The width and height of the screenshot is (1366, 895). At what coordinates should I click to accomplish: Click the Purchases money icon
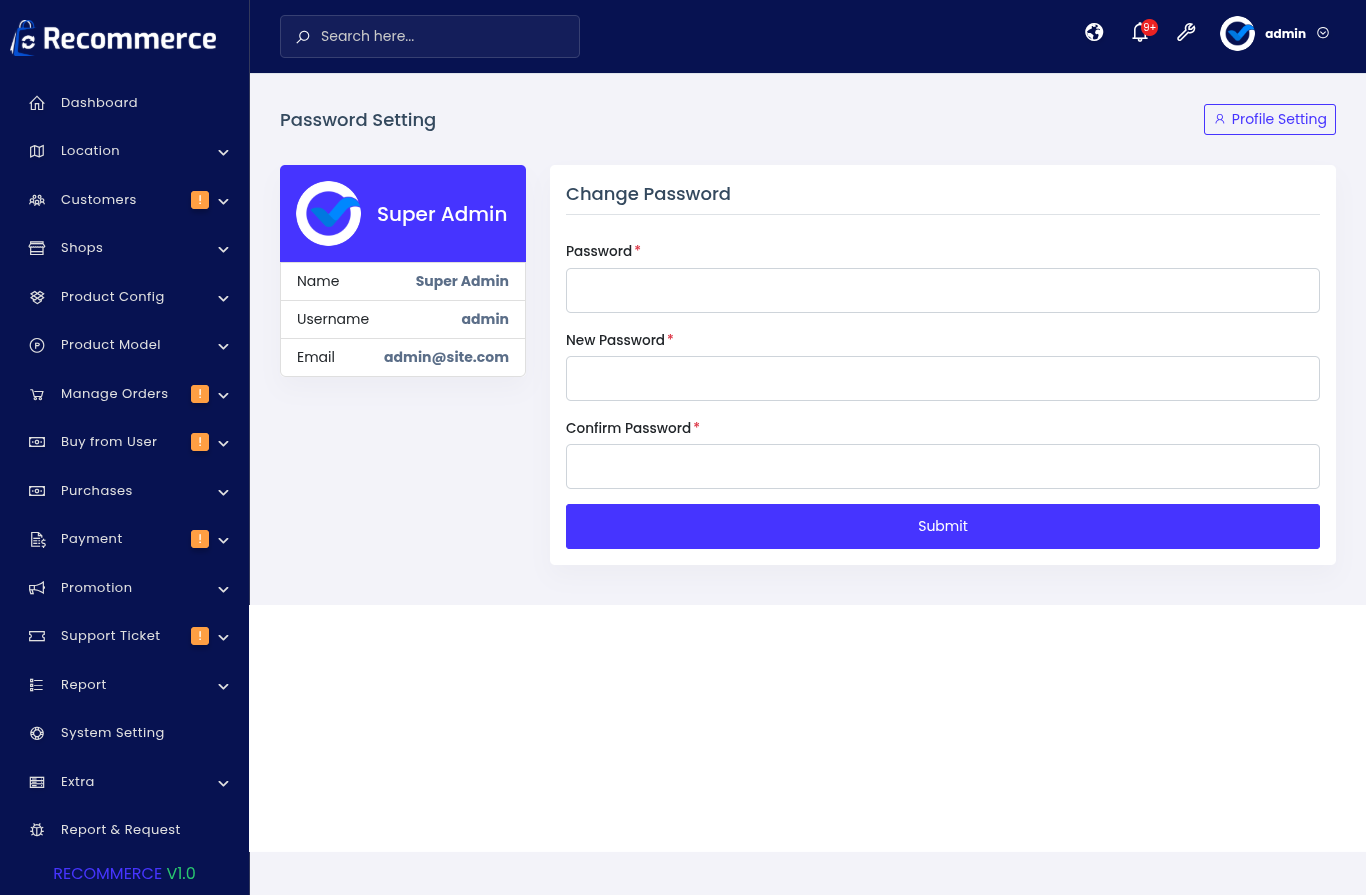click(37, 491)
